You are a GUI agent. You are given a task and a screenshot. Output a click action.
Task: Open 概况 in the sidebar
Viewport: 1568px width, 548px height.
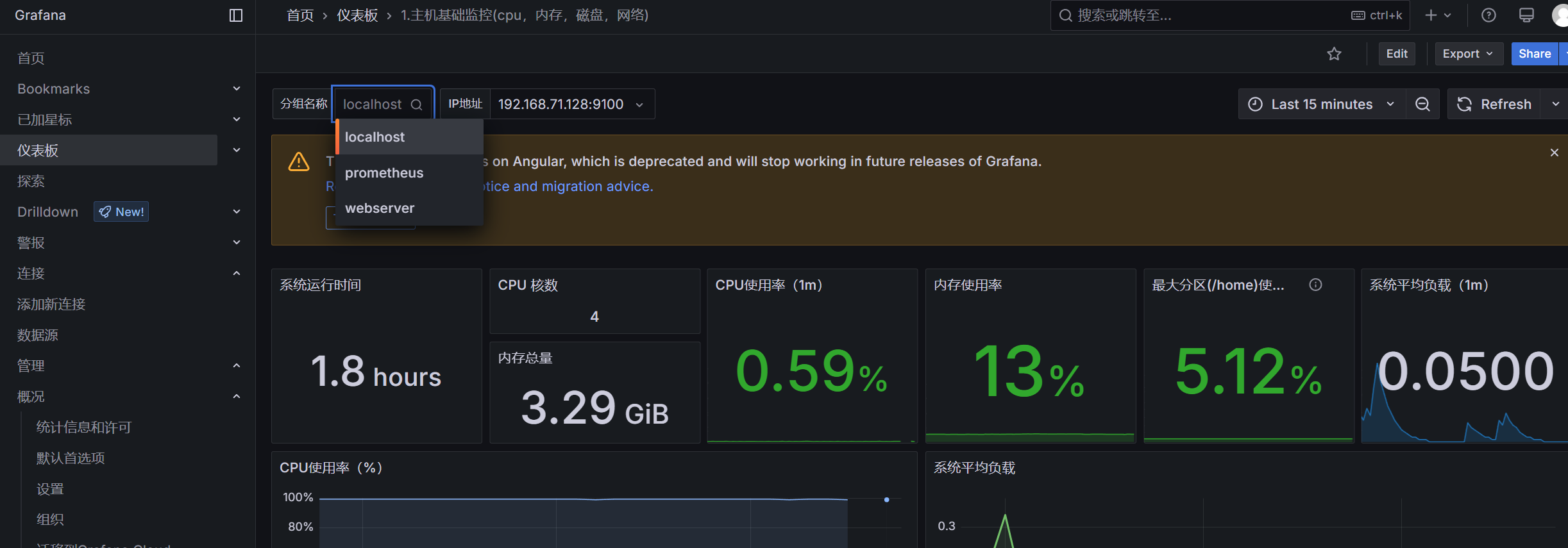[31, 396]
